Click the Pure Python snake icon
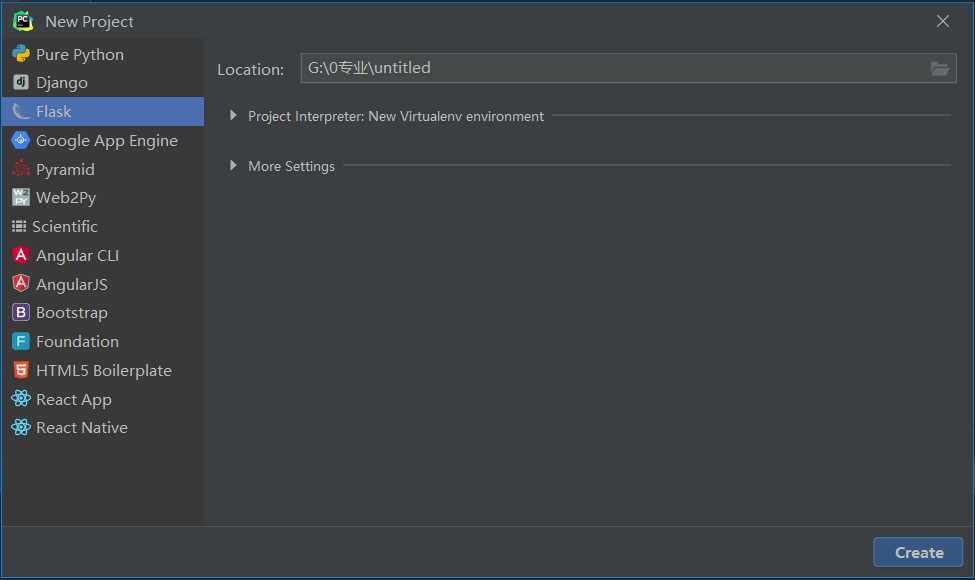 [x=21, y=54]
